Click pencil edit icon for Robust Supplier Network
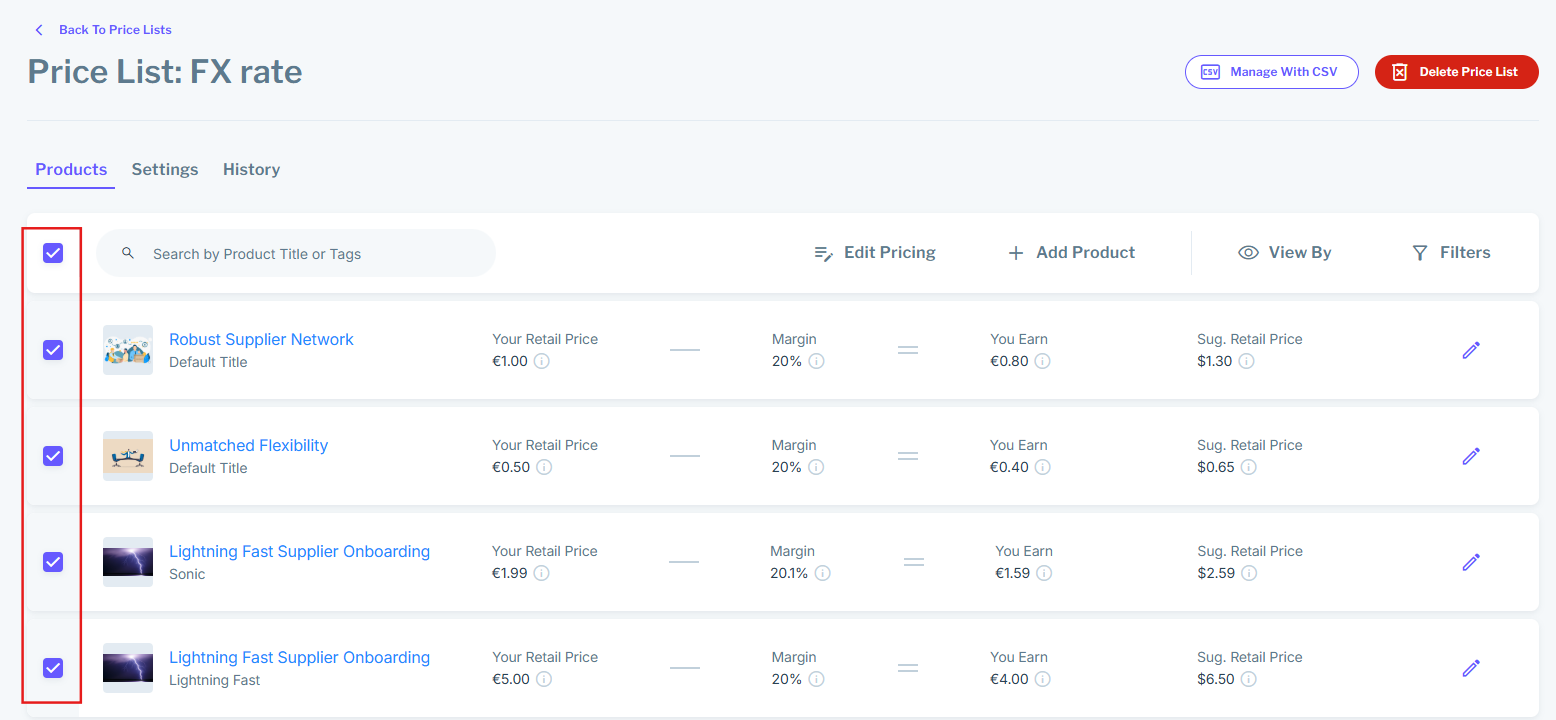 coord(1470,350)
